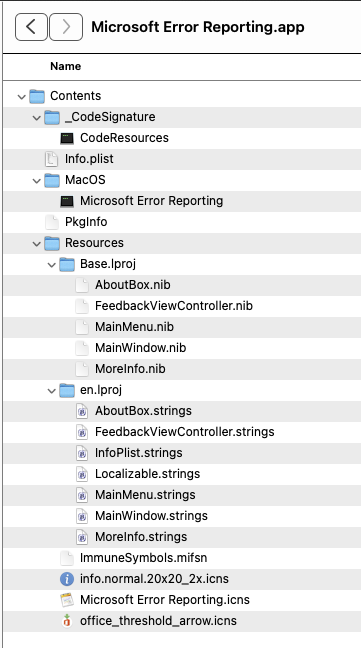Collapse the Resources folder chevron
The image size is (361, 648).
36,243
